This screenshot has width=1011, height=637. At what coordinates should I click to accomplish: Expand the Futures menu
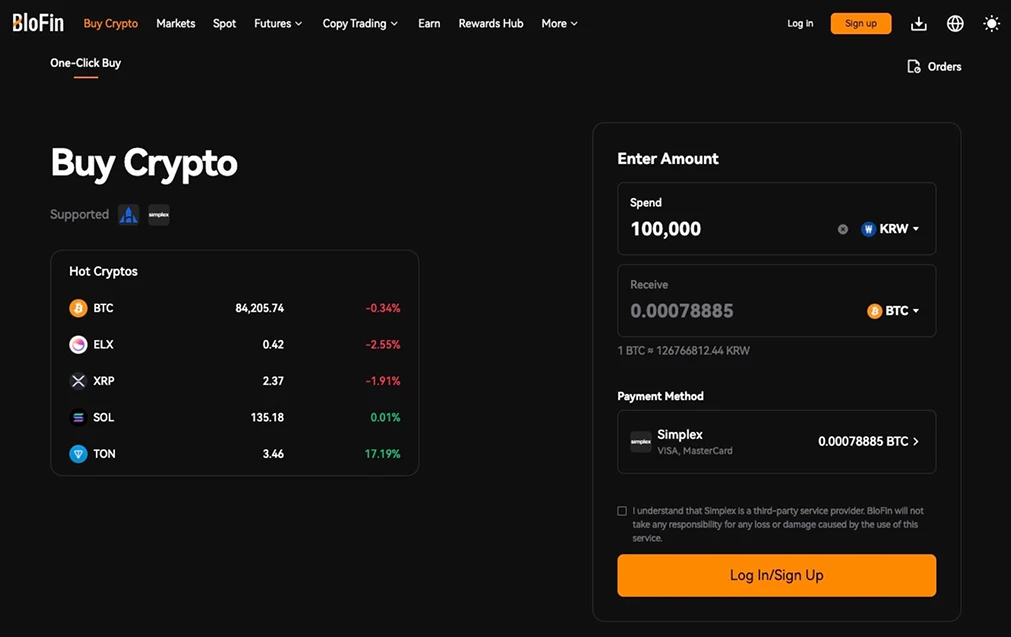pyautogui.click(x=278, y=24)
